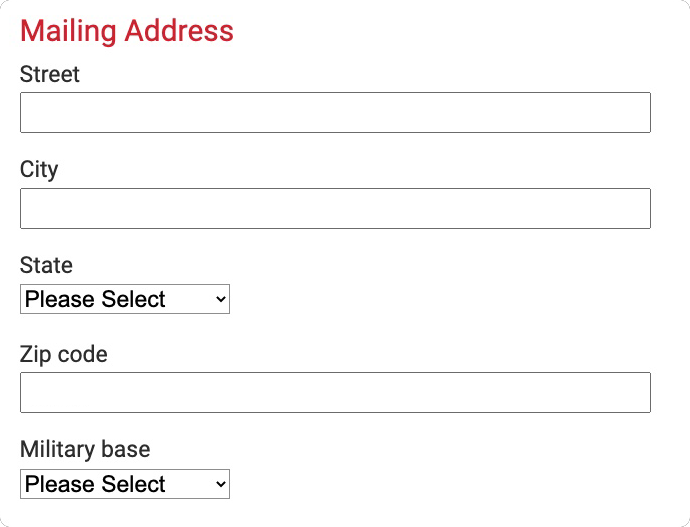This screenshot has width=690, height=527.
Task: Click the State field label
Action: click(46, 265)
